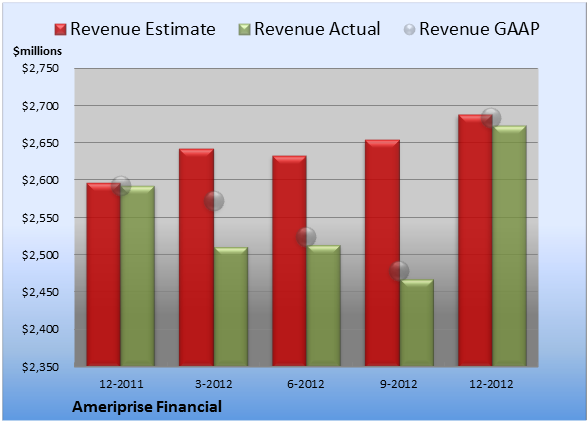Click the red Revenue Estimate legend swatch
The width and height of the screenshot is (588, 422).
[60, 29]
